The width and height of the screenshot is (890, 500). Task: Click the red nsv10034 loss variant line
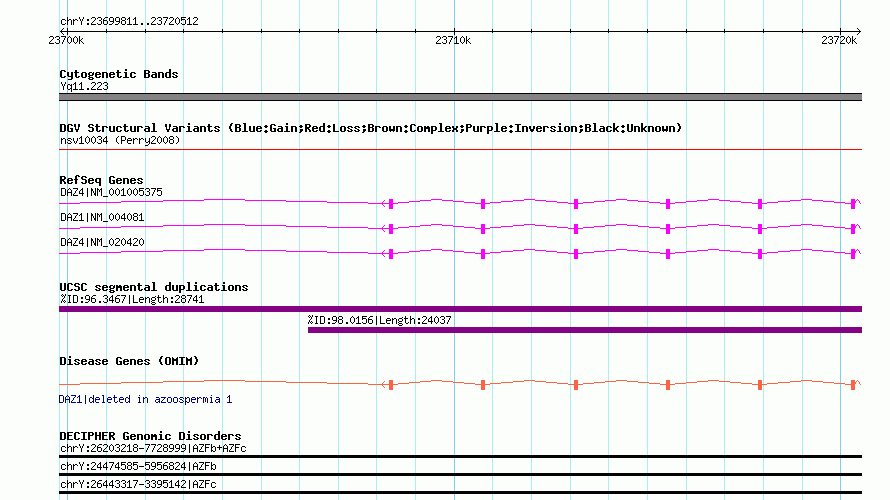coord(460,149)
